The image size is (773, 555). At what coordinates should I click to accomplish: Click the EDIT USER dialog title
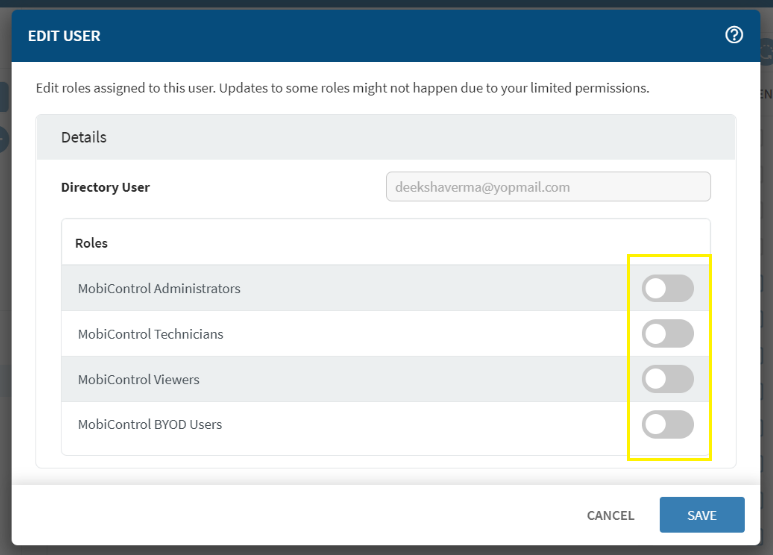click(x=64, y=36)
